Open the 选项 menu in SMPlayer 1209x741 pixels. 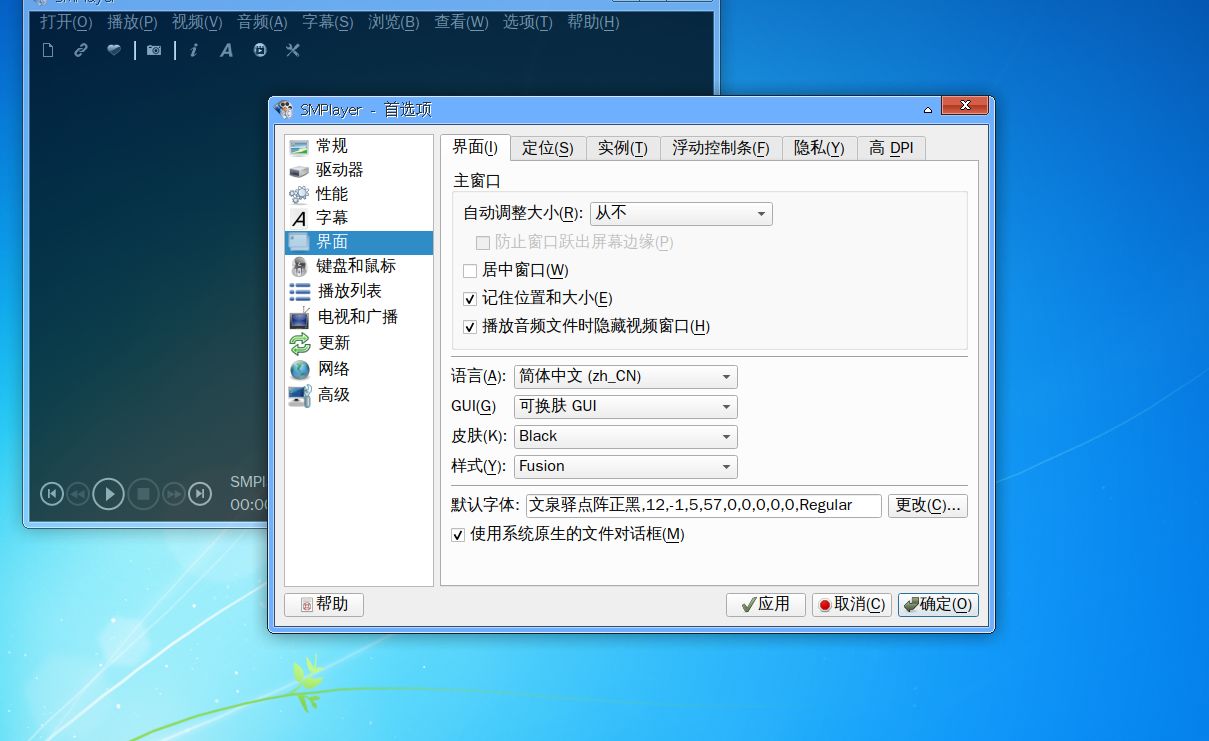click(527, 22)
